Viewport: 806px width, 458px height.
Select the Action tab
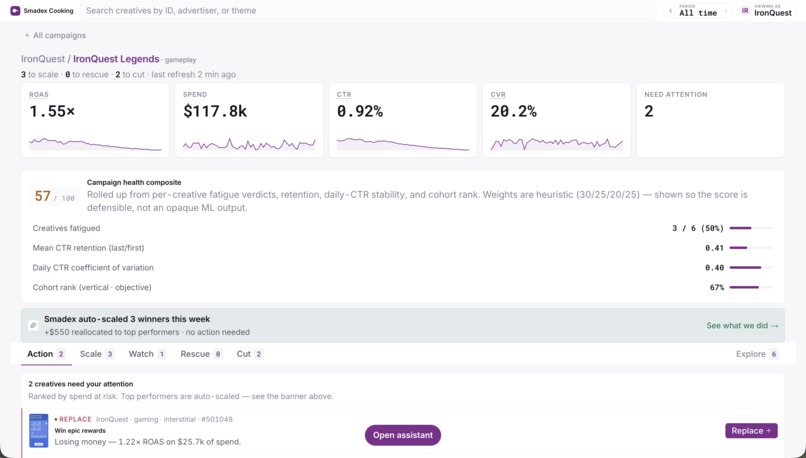(46, 354)
